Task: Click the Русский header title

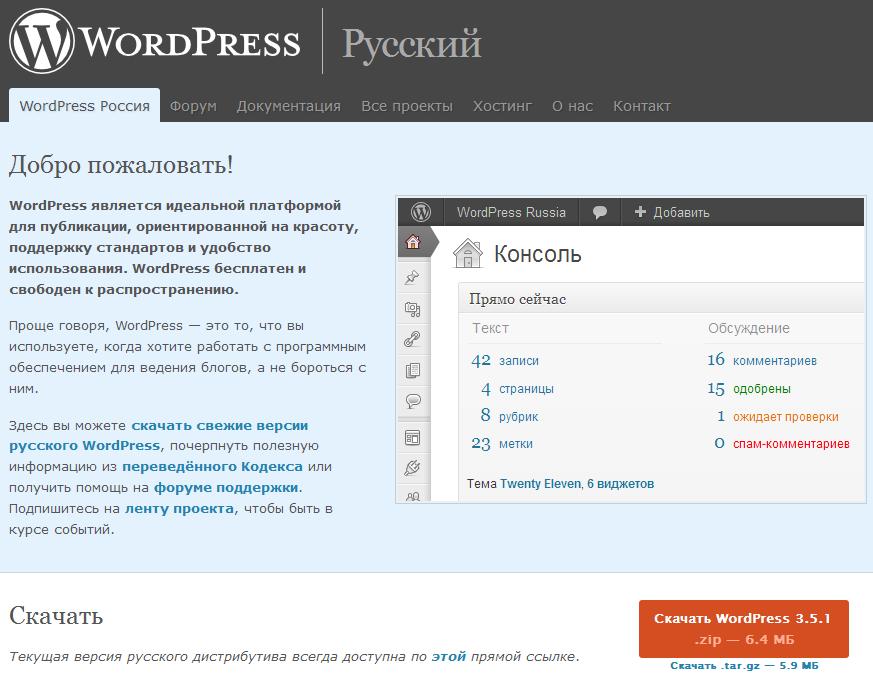Action: click(411, 44)
